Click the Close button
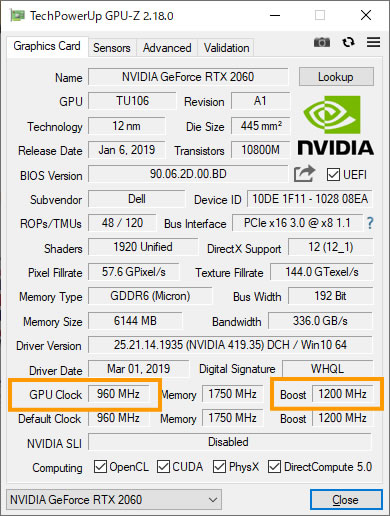The width and height of the screenshot is (390, 516). (346, 499)
